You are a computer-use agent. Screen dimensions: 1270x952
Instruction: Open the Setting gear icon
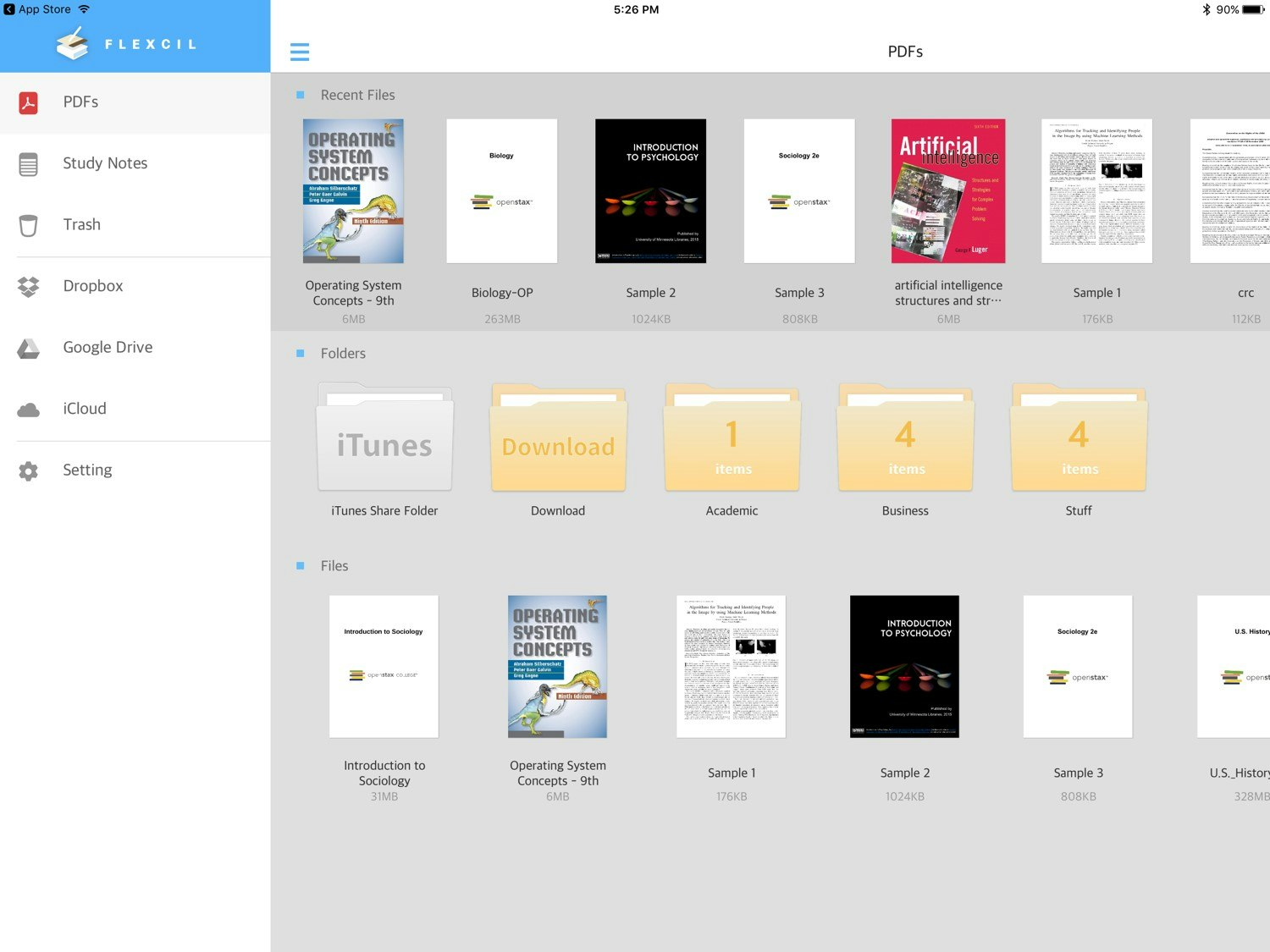pos(28,470)
